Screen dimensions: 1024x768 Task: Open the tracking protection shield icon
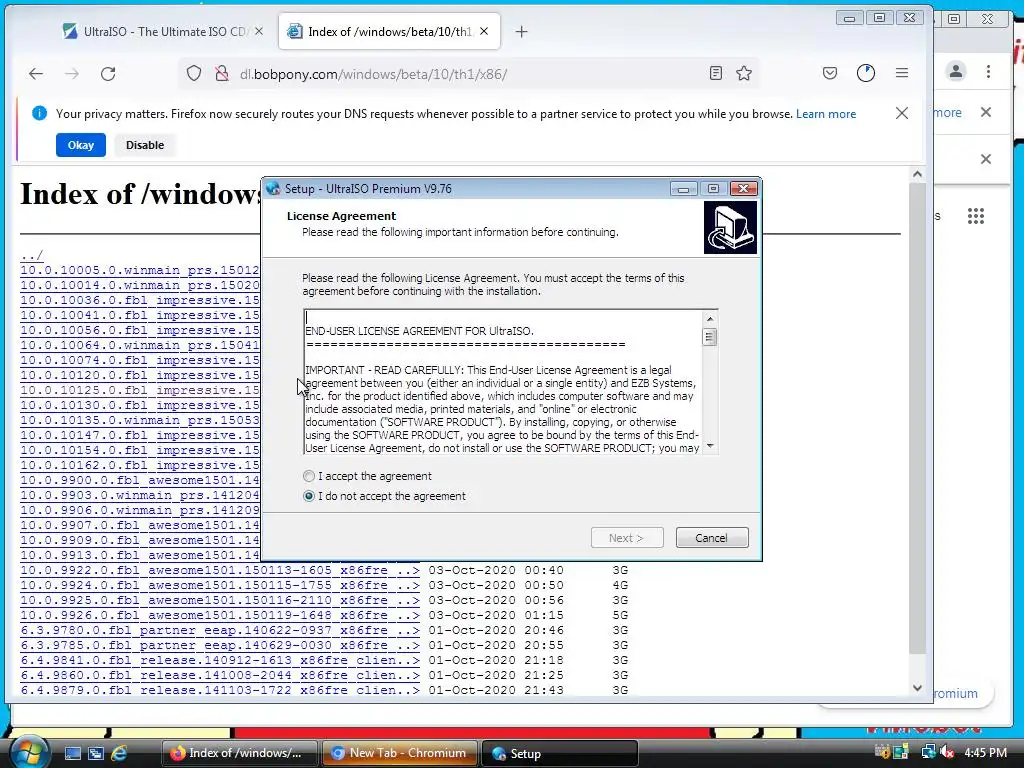[x=194, y=73]
